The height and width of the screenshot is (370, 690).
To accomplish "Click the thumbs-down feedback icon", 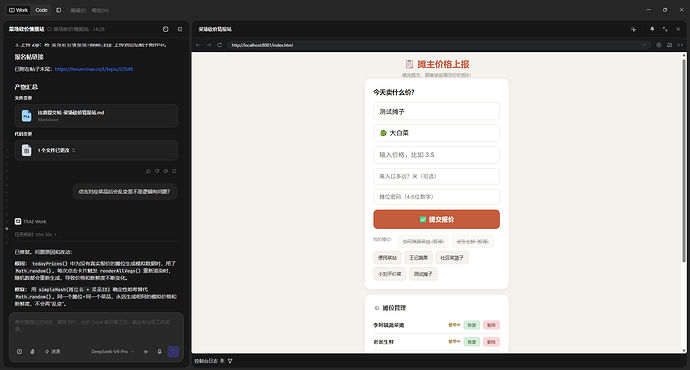I will click(157, 171).
